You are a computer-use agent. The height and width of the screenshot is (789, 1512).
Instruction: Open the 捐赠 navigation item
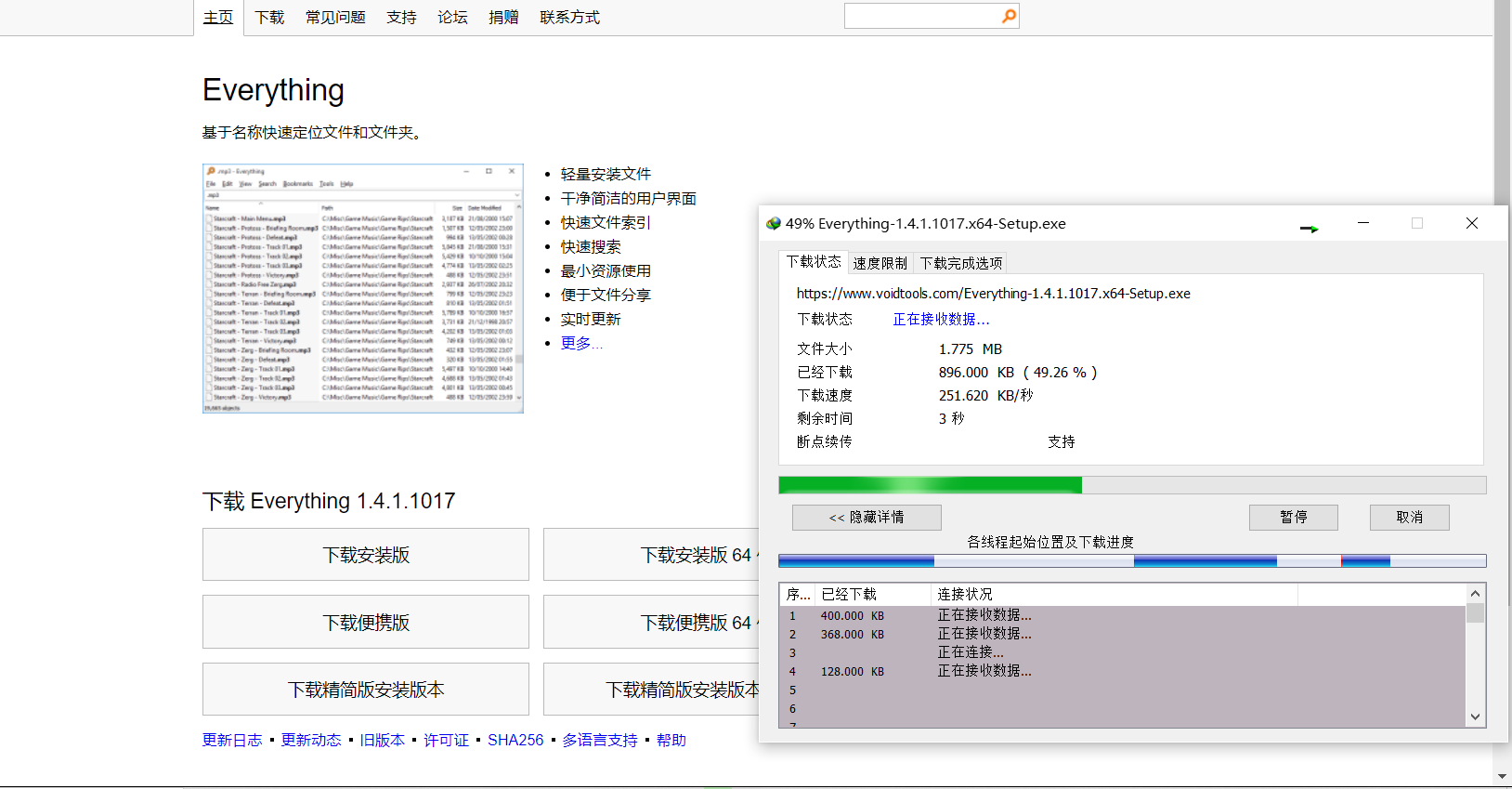point(503,18)
